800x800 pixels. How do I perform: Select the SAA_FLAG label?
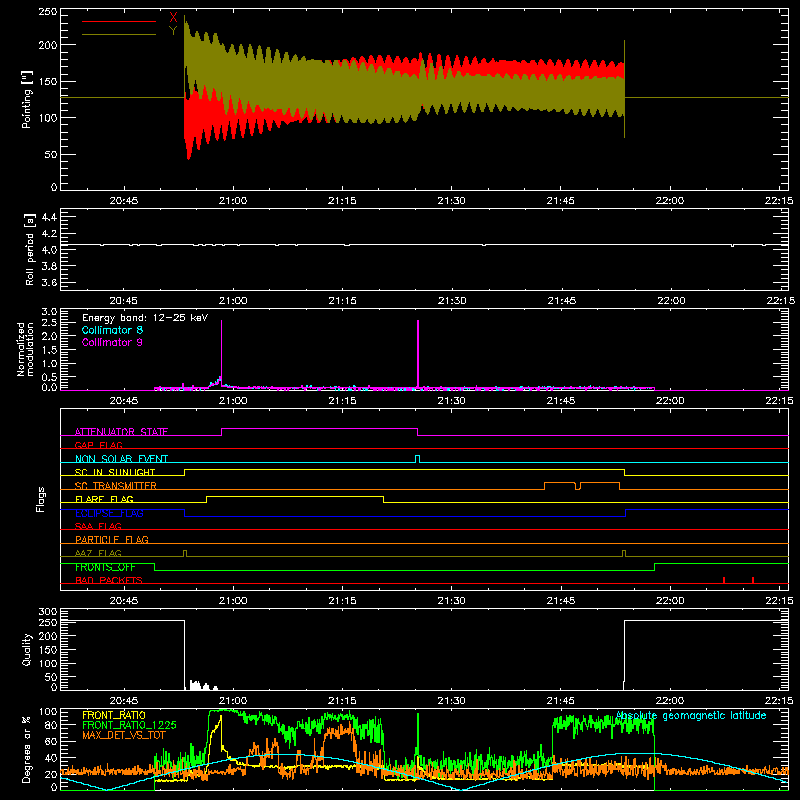(x=98, y=526)
